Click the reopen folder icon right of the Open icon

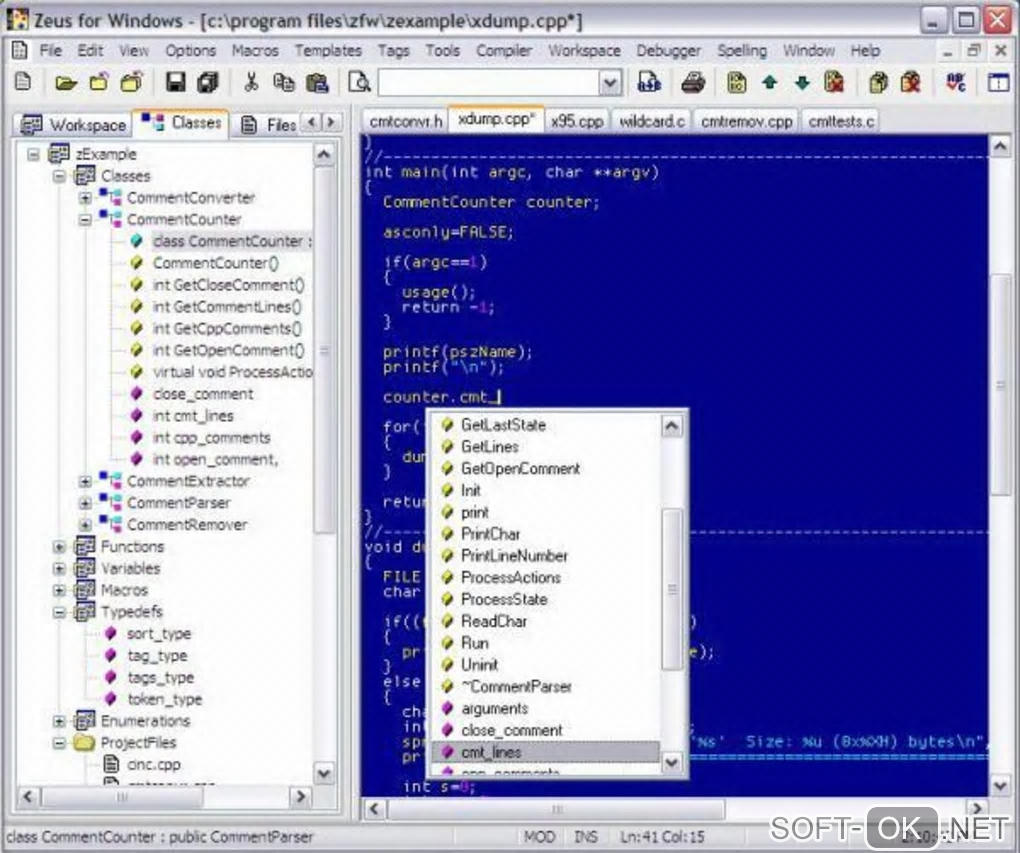click(x=99, y=83)
